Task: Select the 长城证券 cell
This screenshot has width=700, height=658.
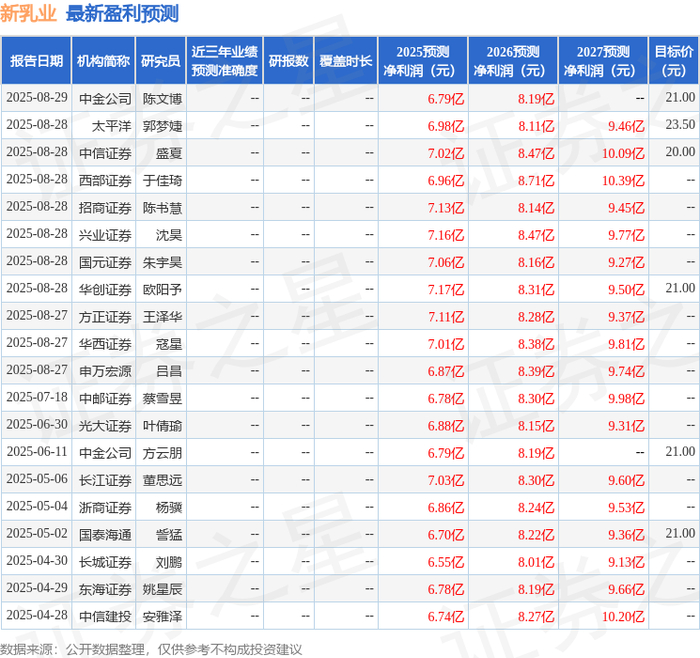Action: click(105, 562)
